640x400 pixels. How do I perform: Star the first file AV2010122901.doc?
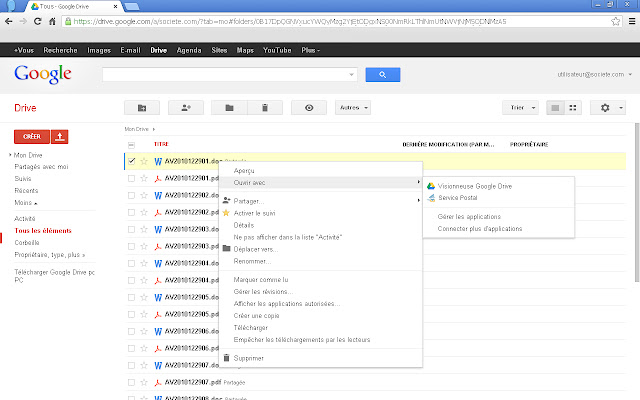pyautogui.click(x=144, y=160)
